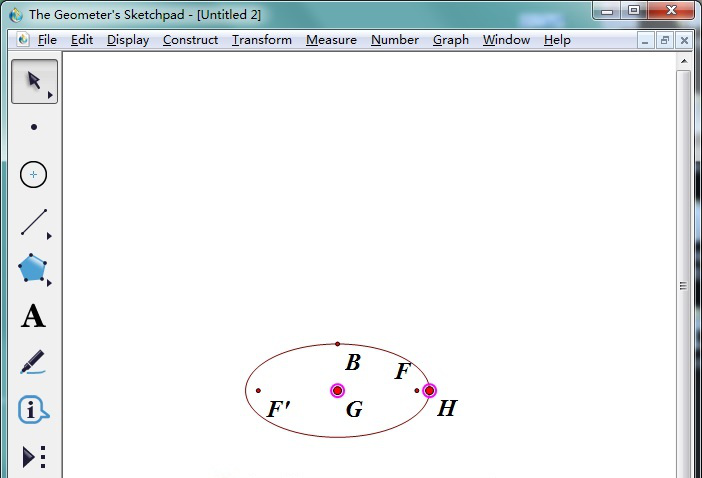
Task: Minimize the Untitled 2 document window
Action: pyautogui.click(x=645, y=41)
